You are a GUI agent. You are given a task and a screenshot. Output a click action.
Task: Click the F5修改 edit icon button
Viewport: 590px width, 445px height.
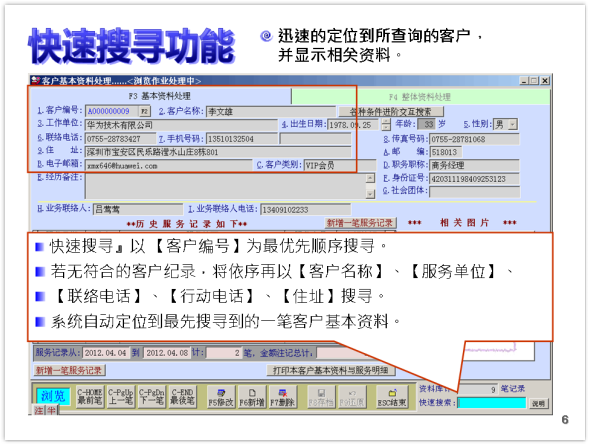pyautogui.click(x=221, y=397)
